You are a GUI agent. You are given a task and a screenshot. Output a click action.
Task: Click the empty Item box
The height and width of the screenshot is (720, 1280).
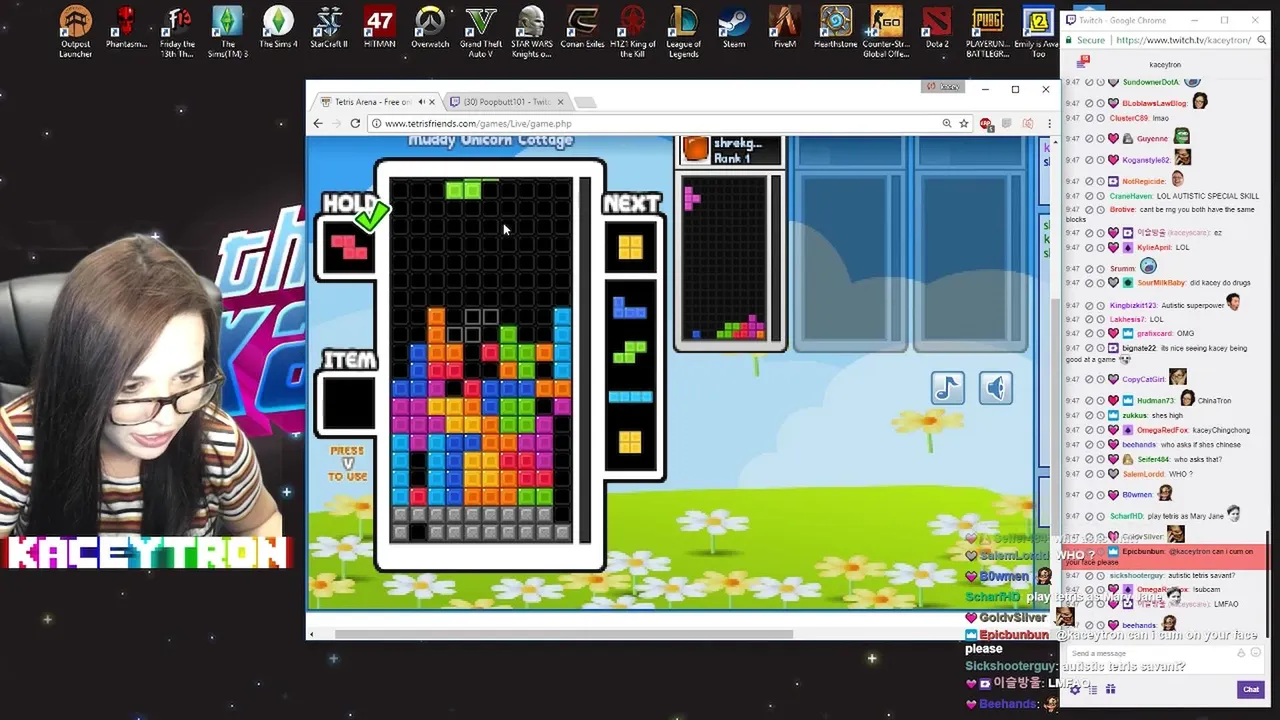348,404
